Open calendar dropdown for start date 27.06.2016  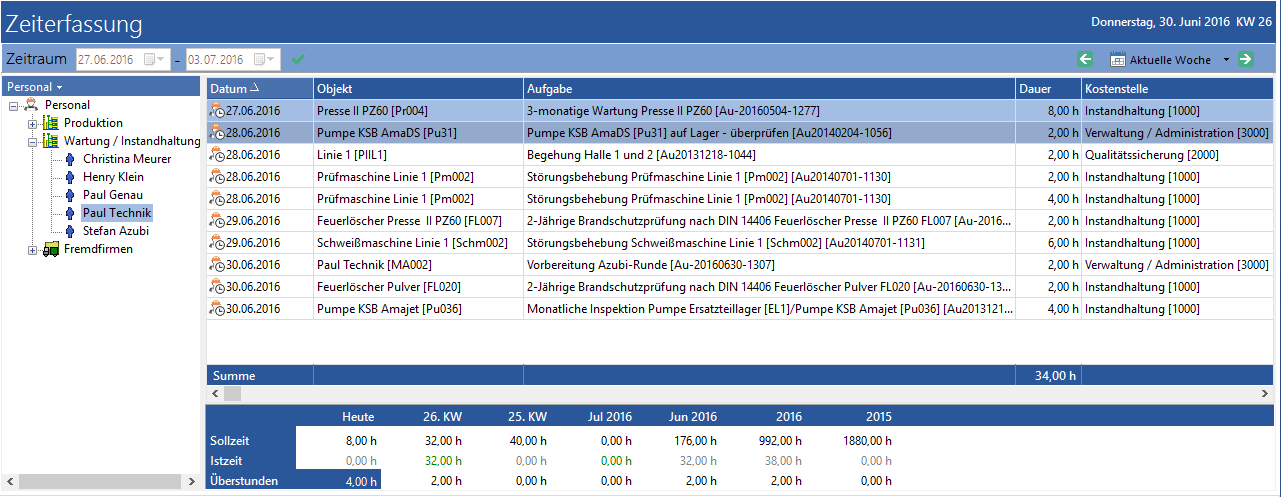[x=155, y=60]
